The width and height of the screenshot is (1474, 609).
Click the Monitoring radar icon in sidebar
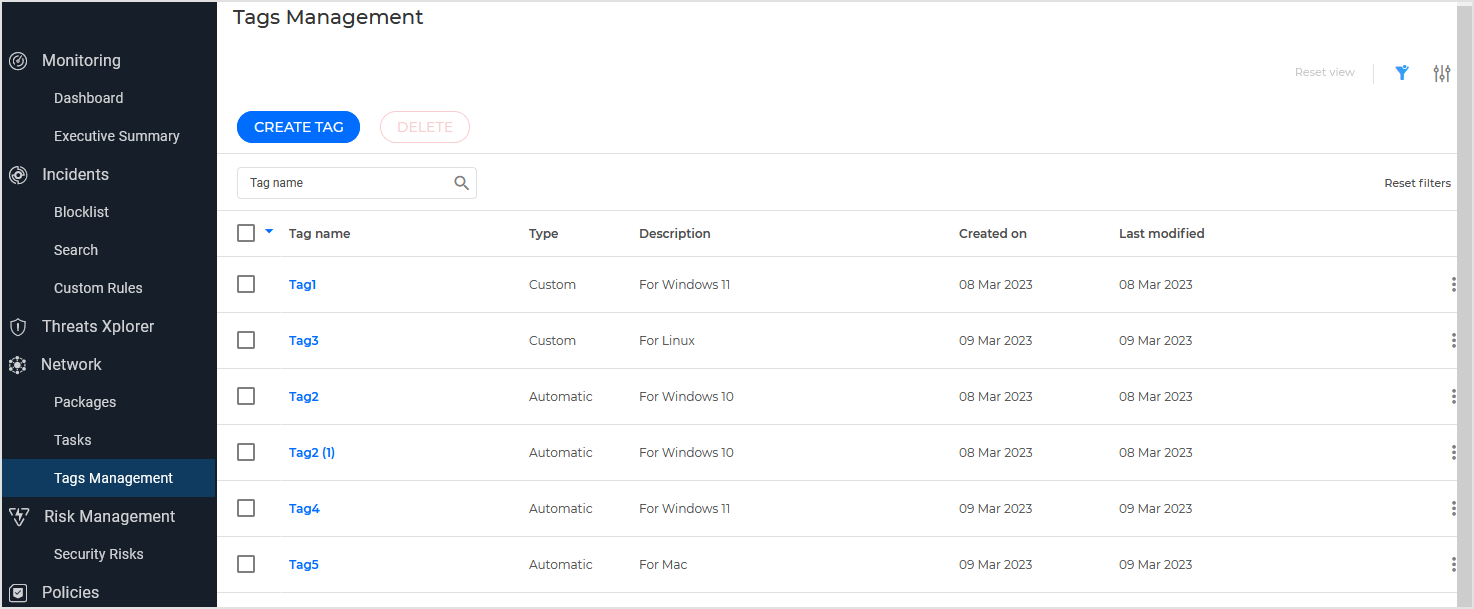18,61
